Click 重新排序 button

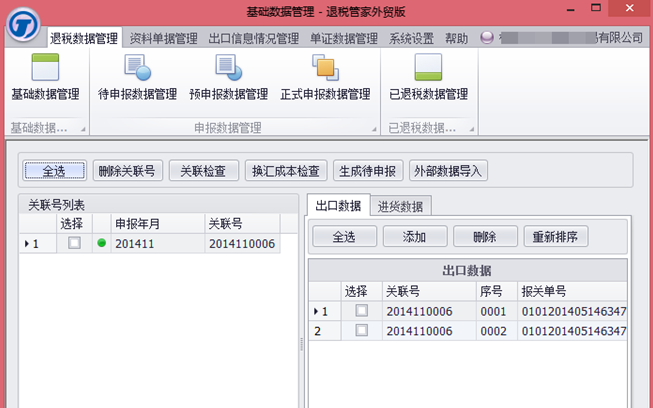[x=556, y=236]
